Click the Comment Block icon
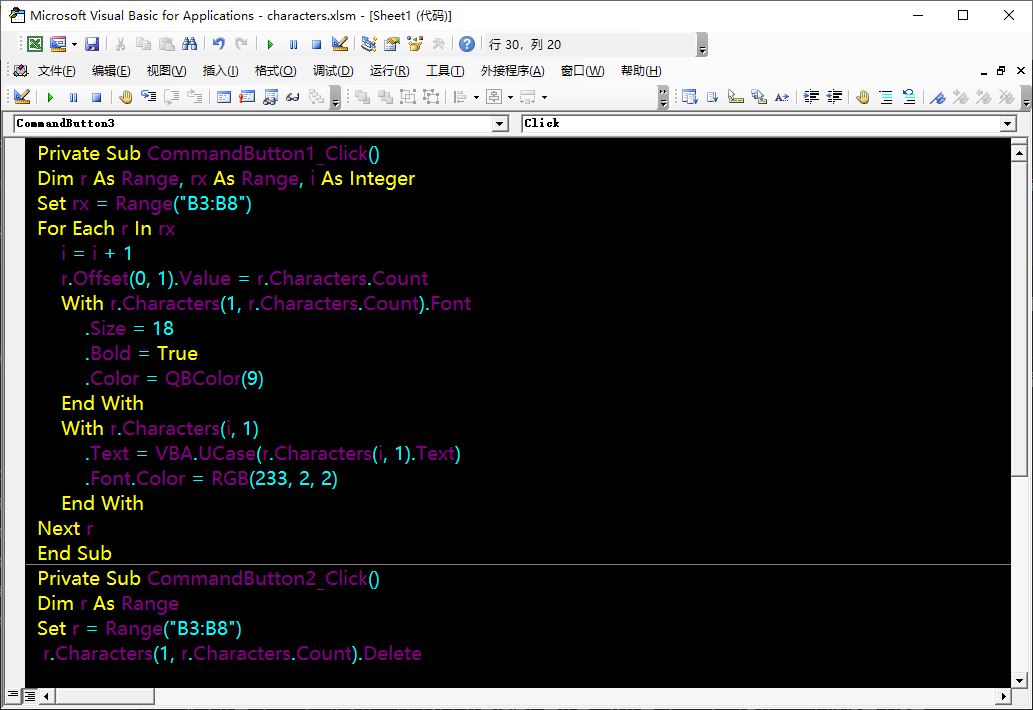Screen dimensions: 1033x710 (x=886, y=97)
